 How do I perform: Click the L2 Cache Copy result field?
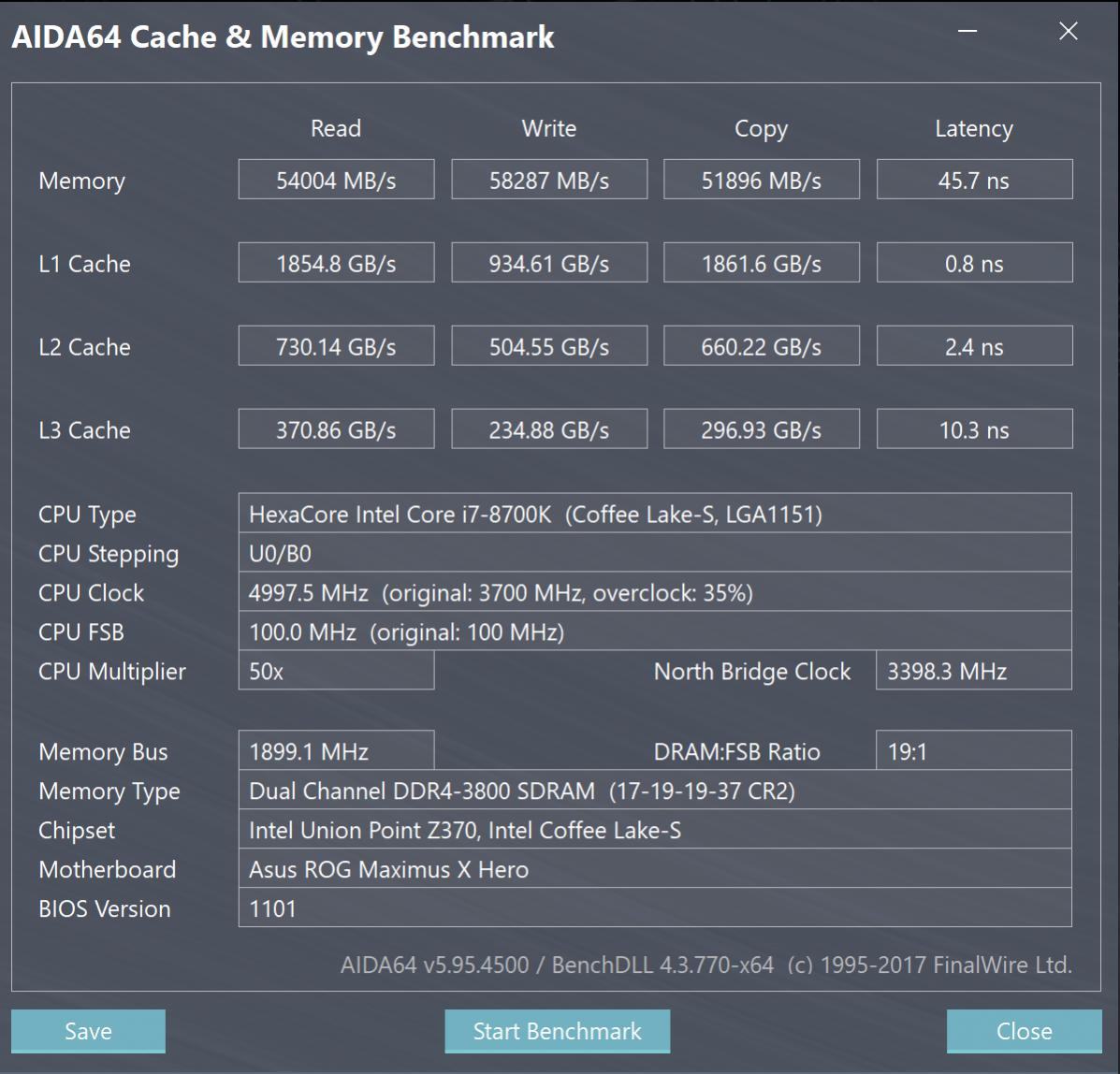point(761,345)
